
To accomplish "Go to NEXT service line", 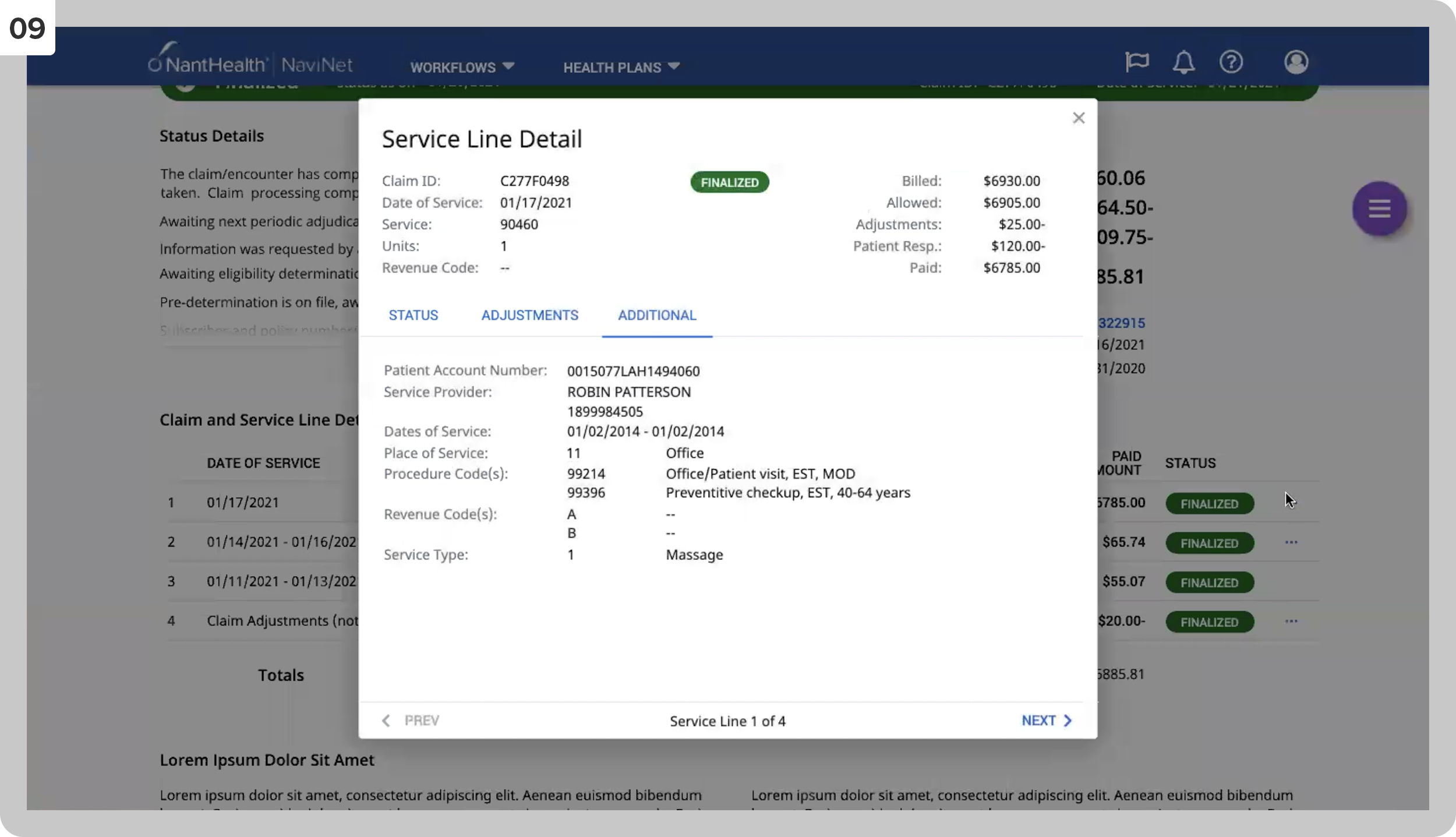I will [1047, 721].
